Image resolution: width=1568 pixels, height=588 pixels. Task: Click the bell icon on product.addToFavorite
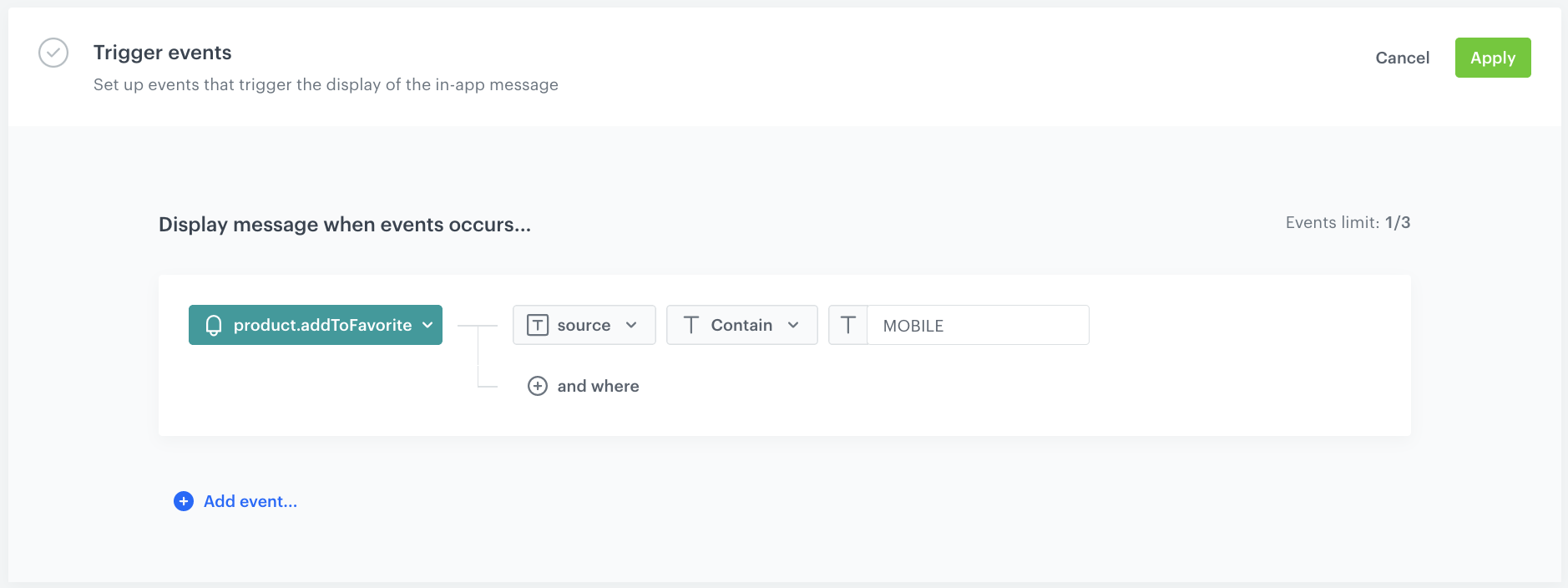point(214,325)
